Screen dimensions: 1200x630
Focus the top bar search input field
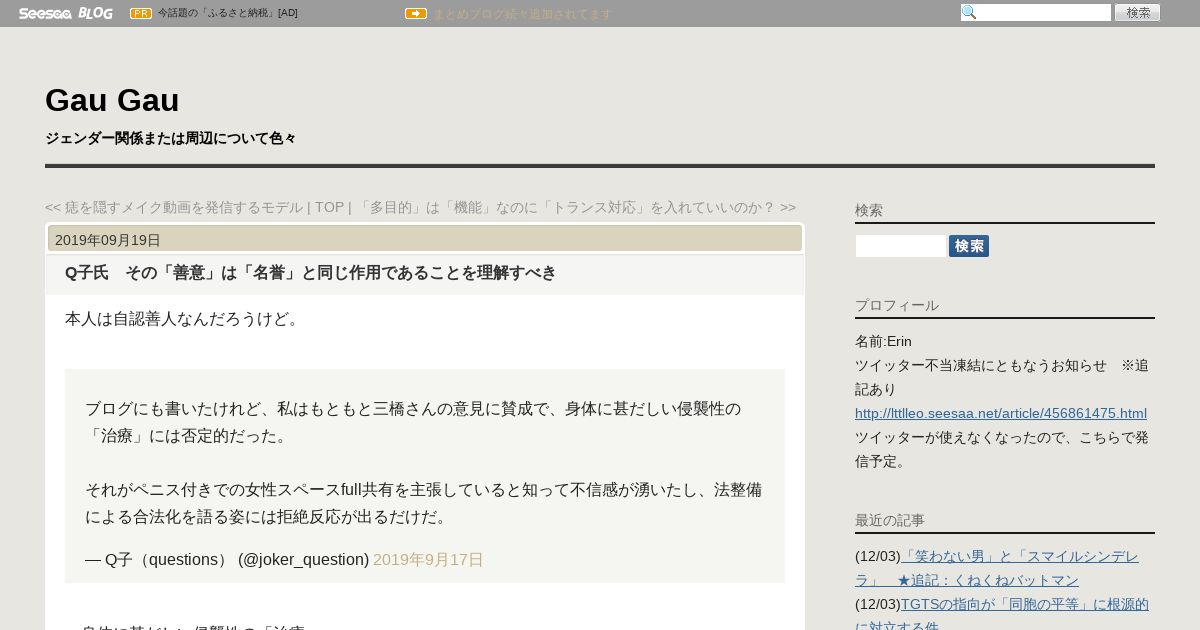click(x=1036, y=13)
